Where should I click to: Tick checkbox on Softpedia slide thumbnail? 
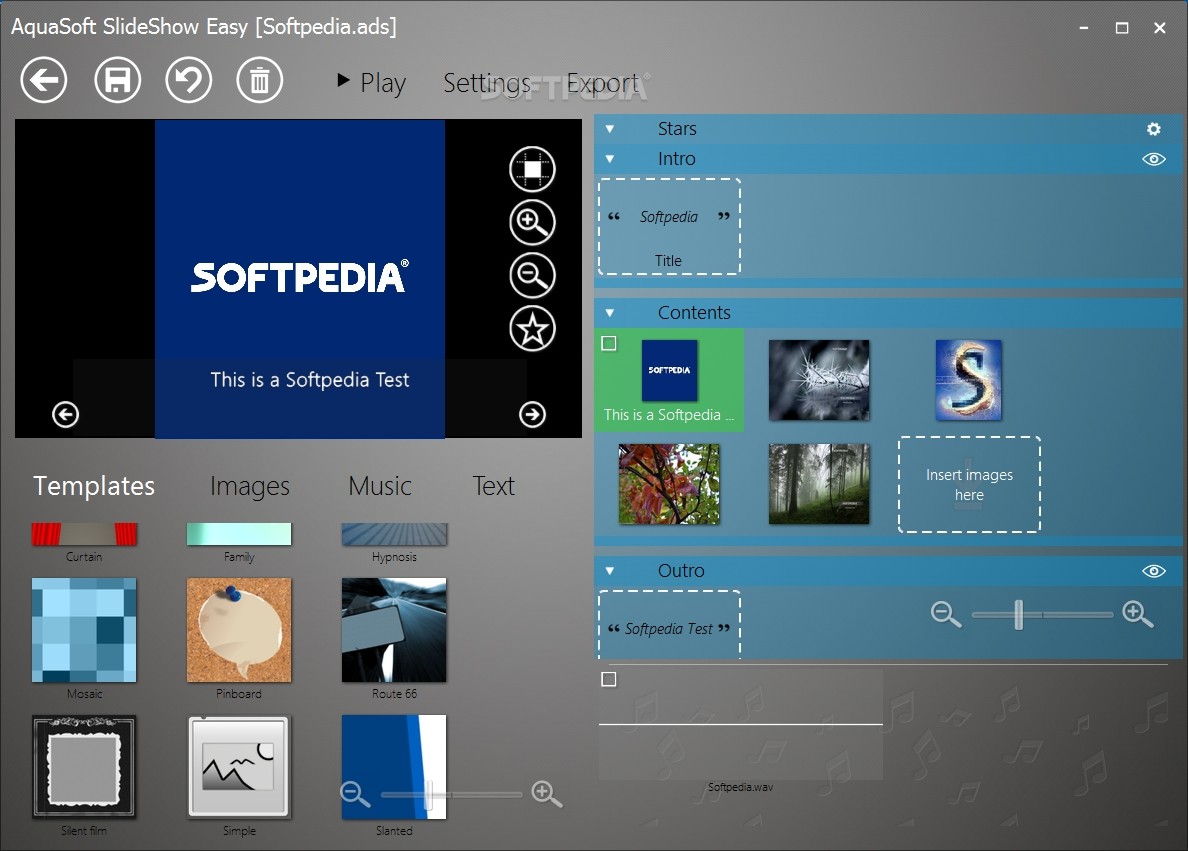[x=608, y=343]
